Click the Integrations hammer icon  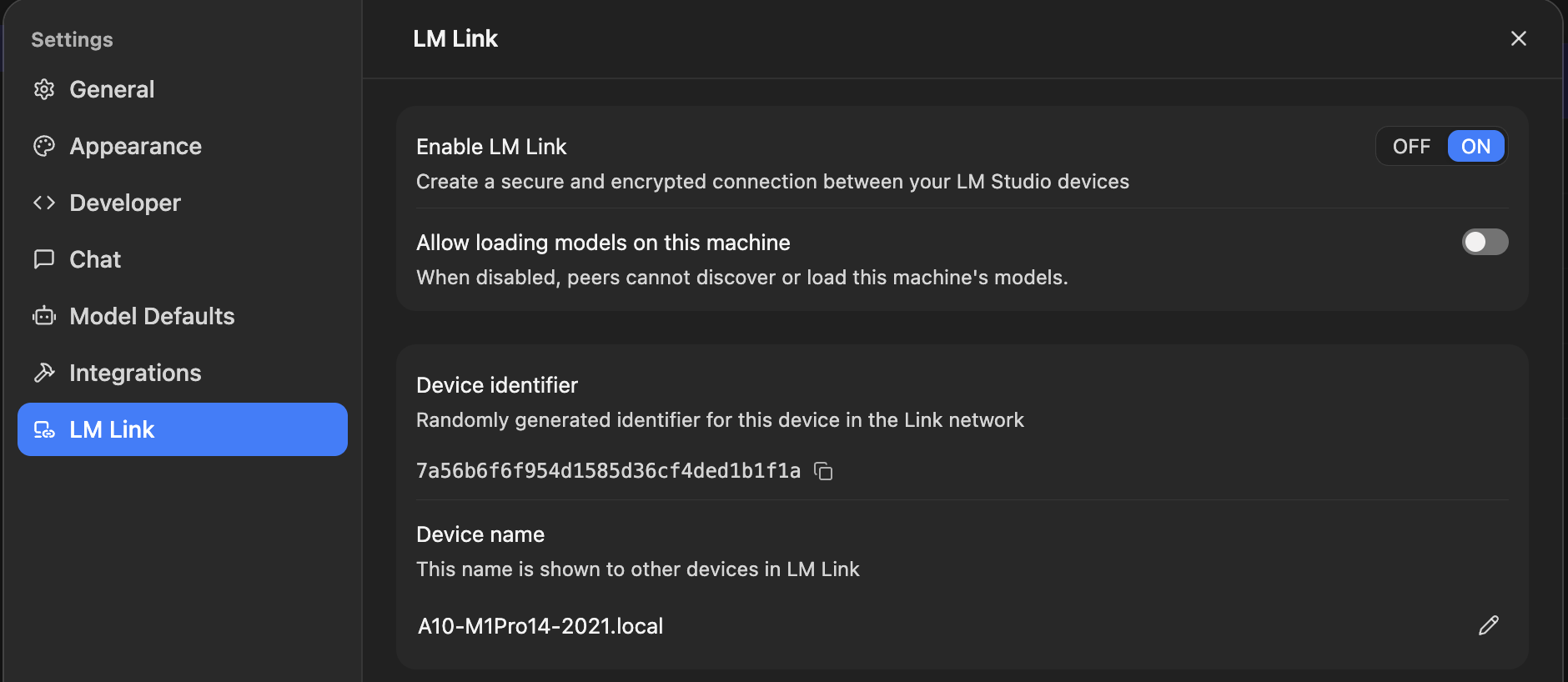pos(44,373)
